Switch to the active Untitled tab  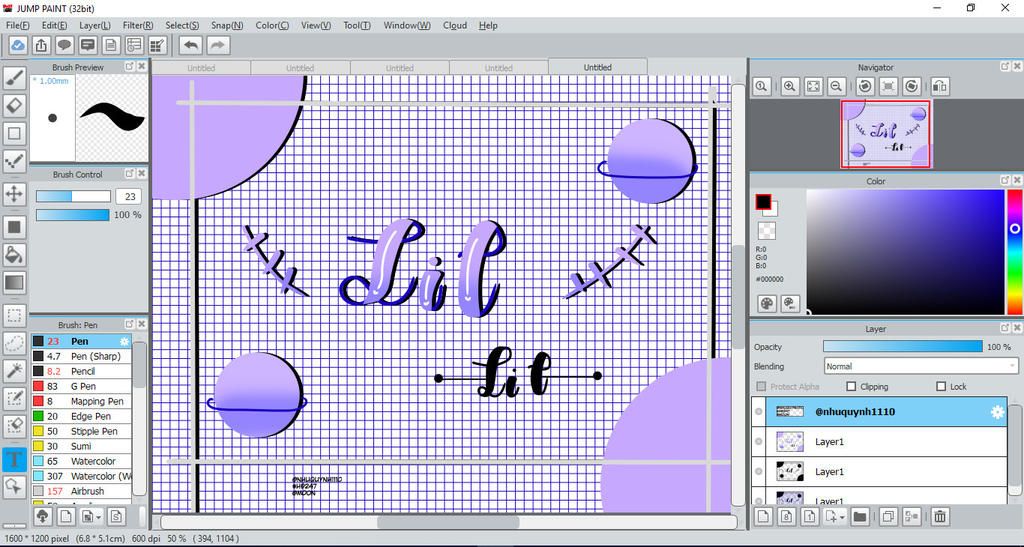[598, 67]
